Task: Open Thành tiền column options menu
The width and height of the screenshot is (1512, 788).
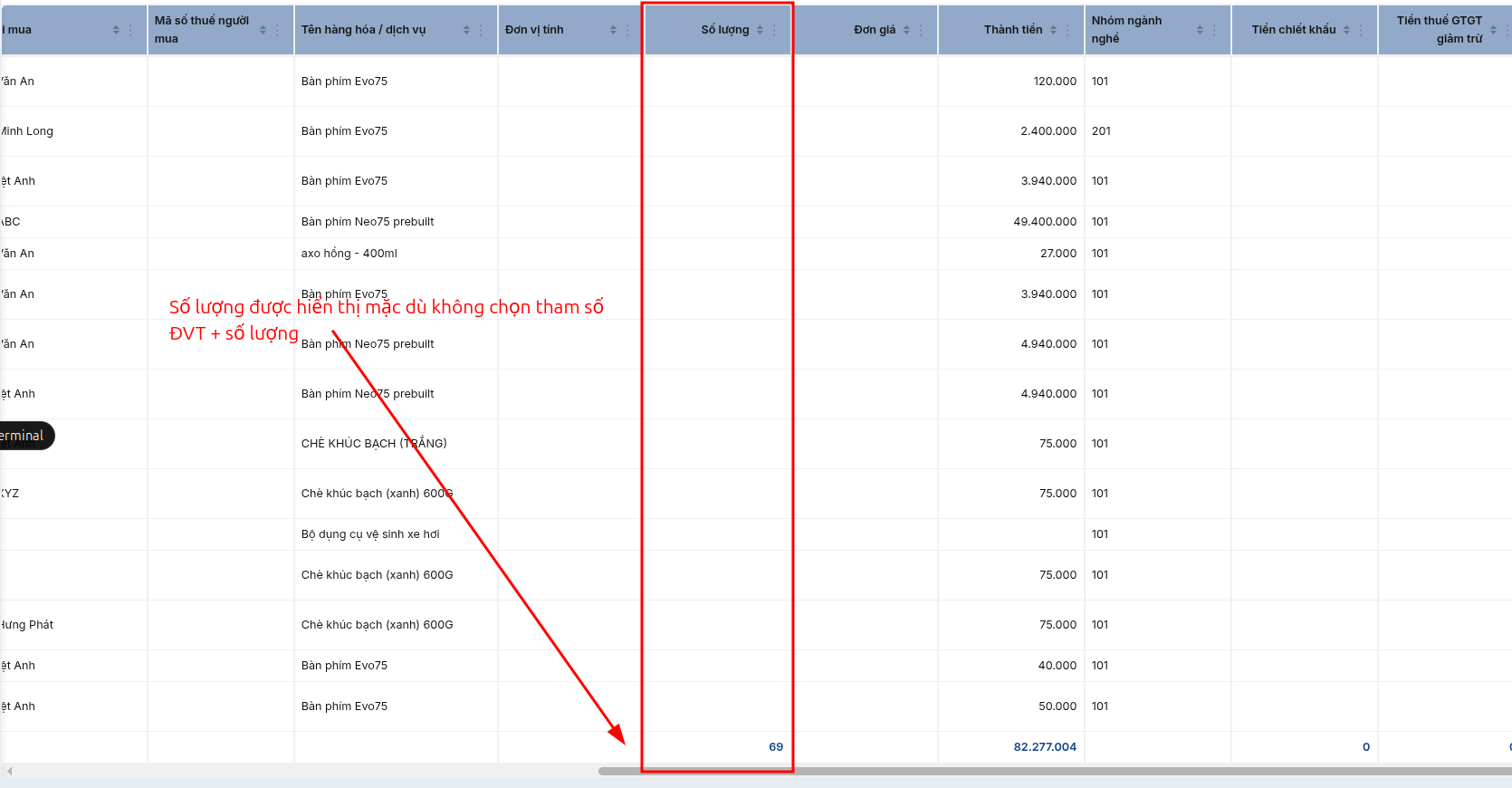Action: tap(1067, 30)
